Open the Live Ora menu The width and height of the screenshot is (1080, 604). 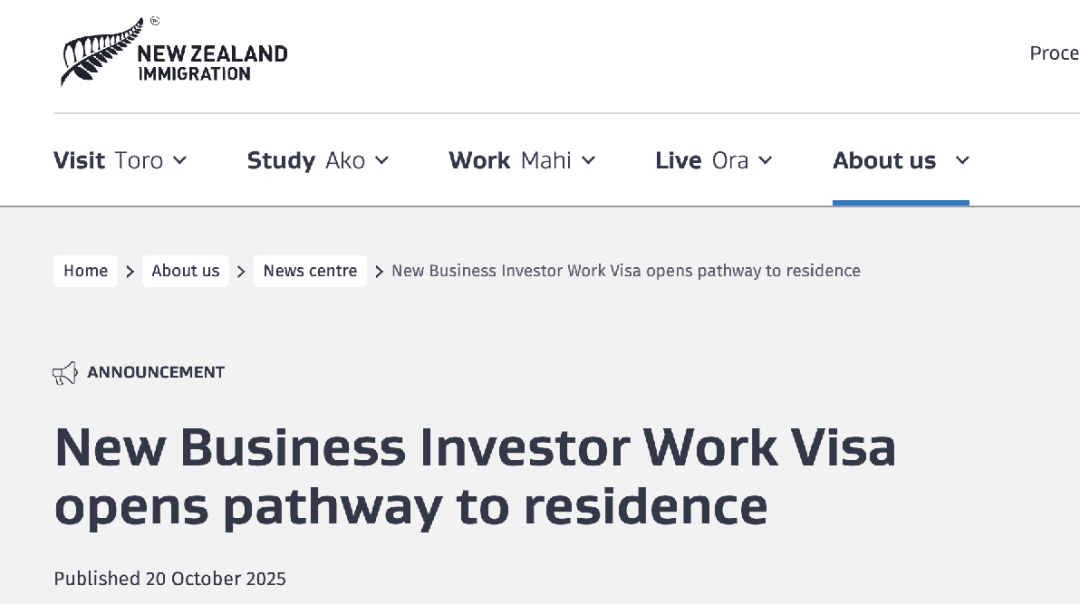pos(701,160)
